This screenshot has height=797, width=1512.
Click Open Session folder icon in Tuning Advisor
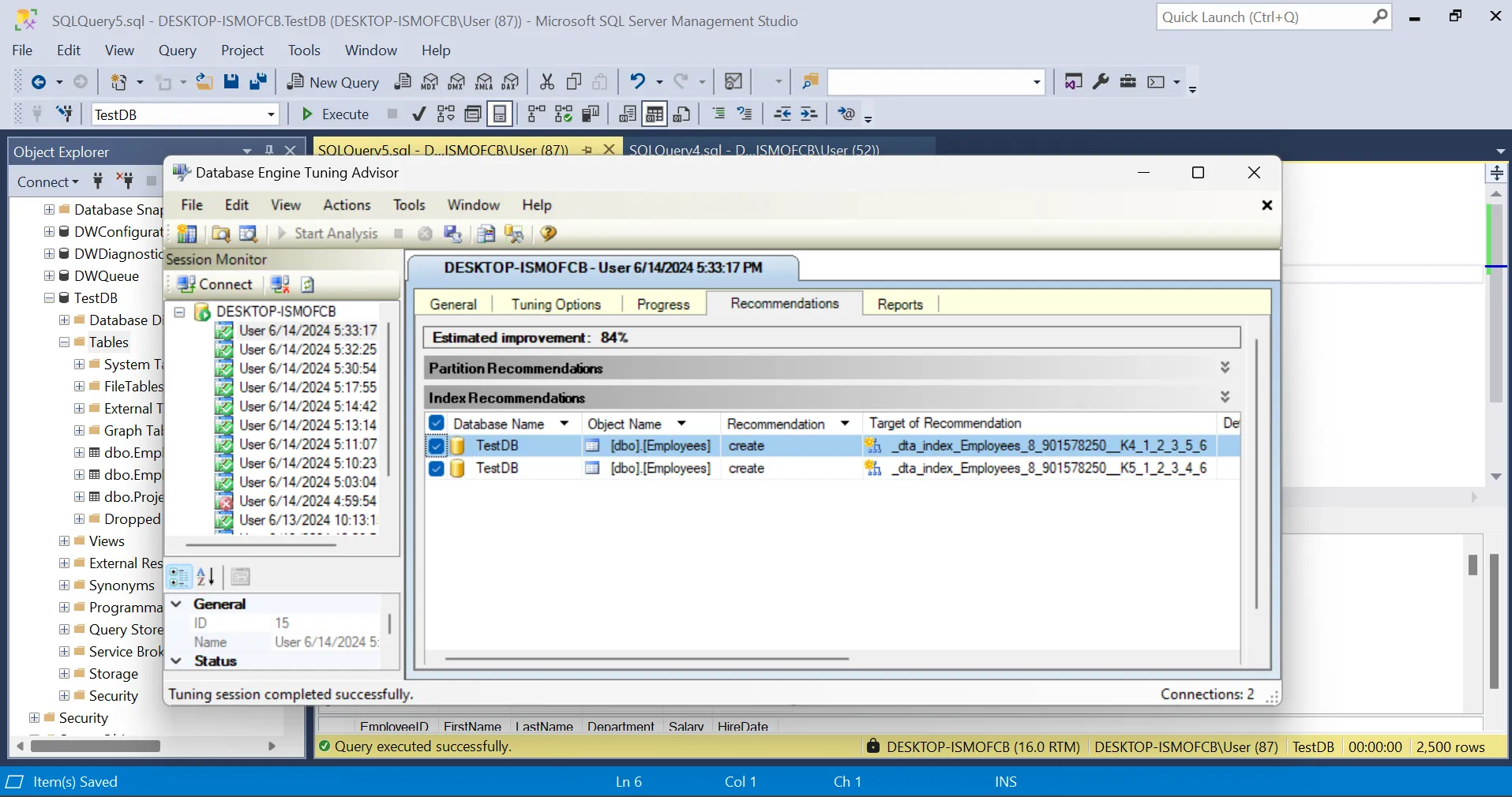pos(221,234)
